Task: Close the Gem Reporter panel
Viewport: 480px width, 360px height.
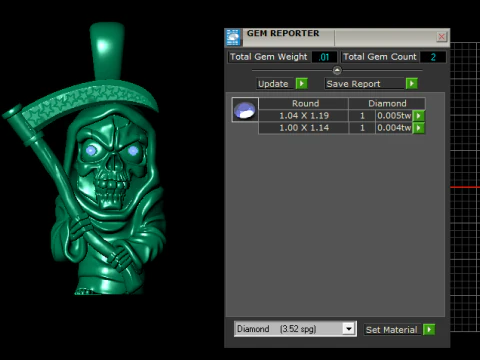Action: [x=441, y=36]
